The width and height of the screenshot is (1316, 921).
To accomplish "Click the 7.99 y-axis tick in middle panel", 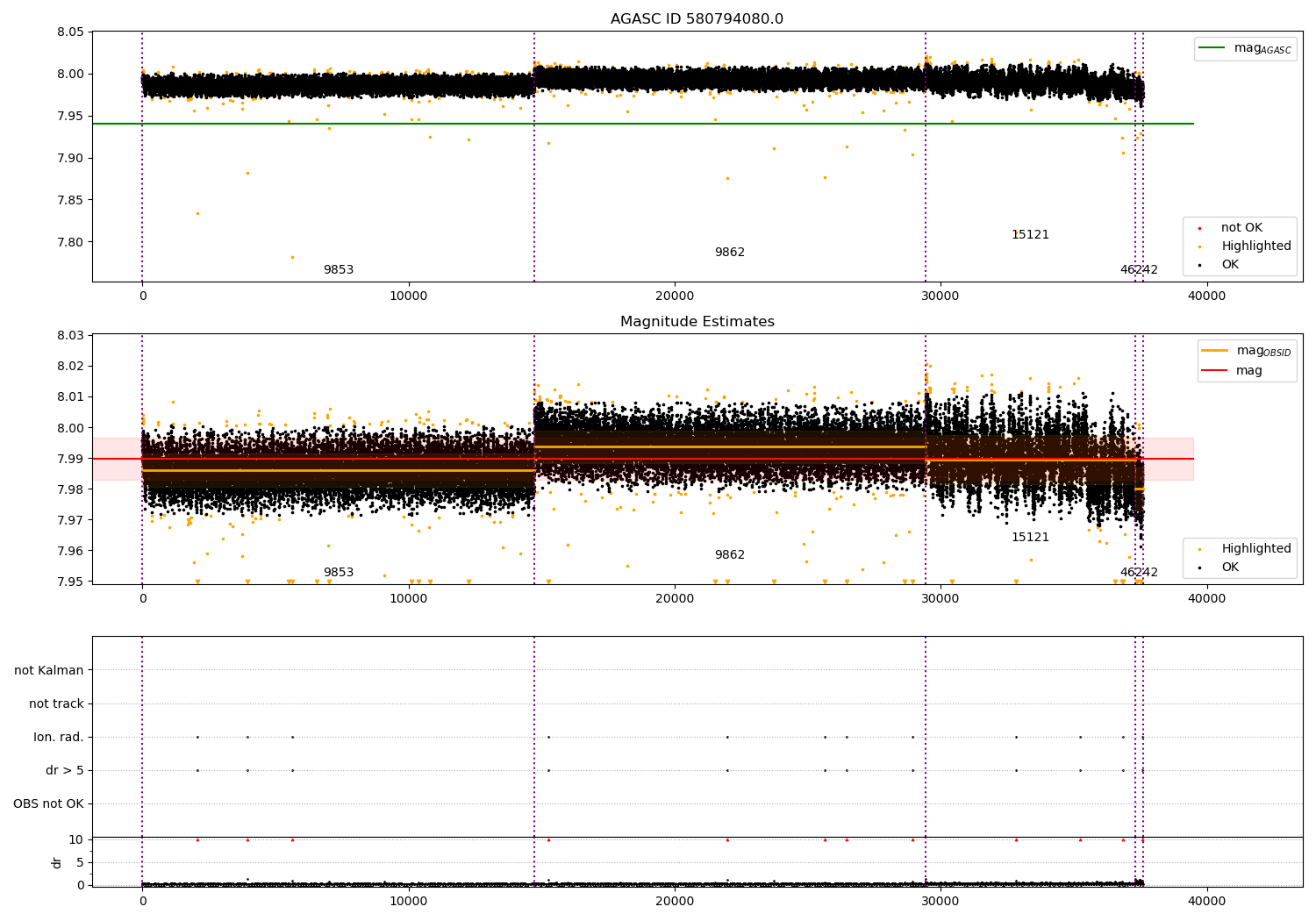I will point(70,459).
